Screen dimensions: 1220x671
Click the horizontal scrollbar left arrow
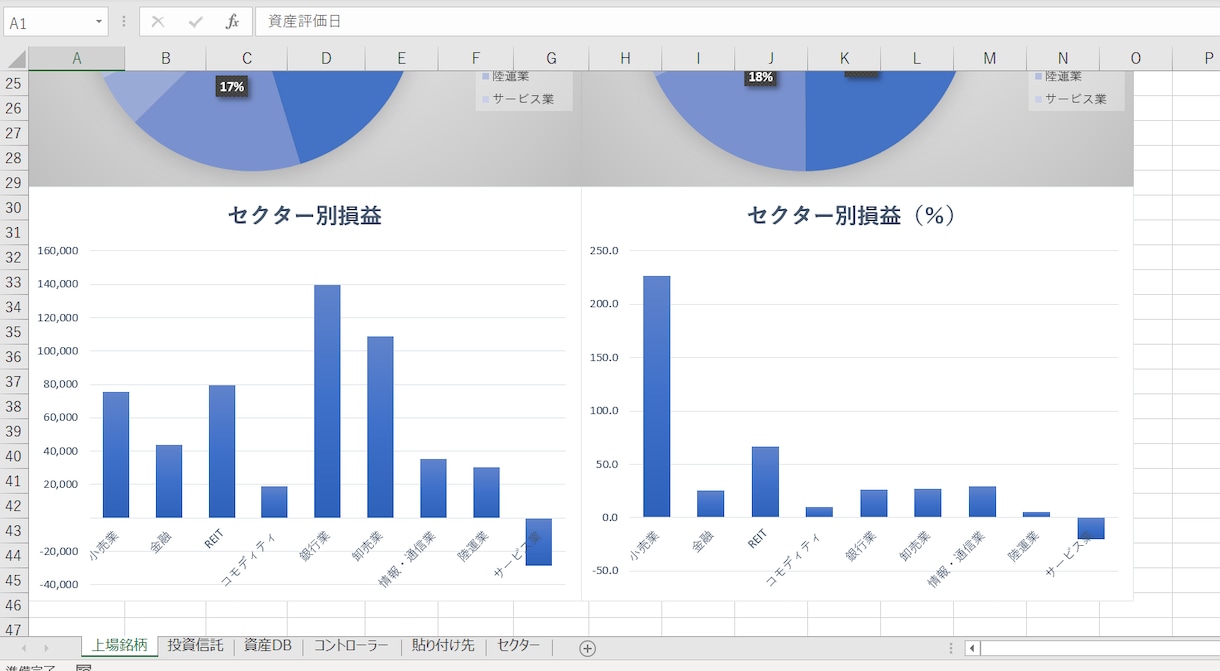[x=972, y=648]
